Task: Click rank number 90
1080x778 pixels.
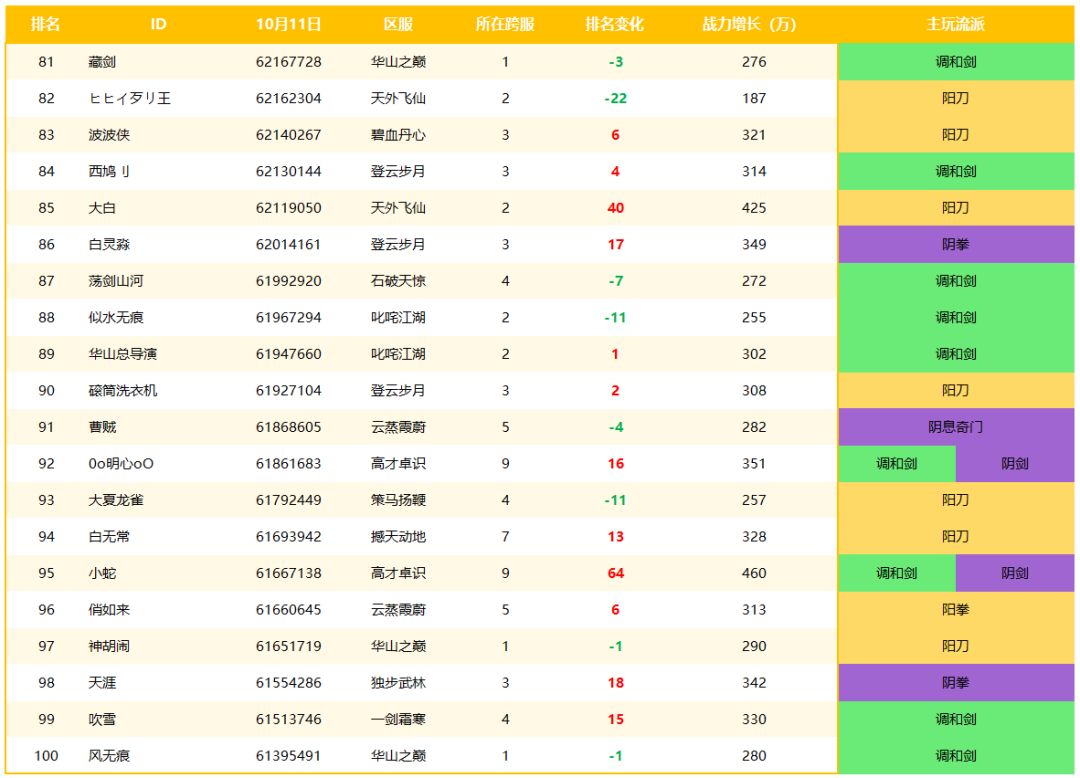Action: [46, 390]
